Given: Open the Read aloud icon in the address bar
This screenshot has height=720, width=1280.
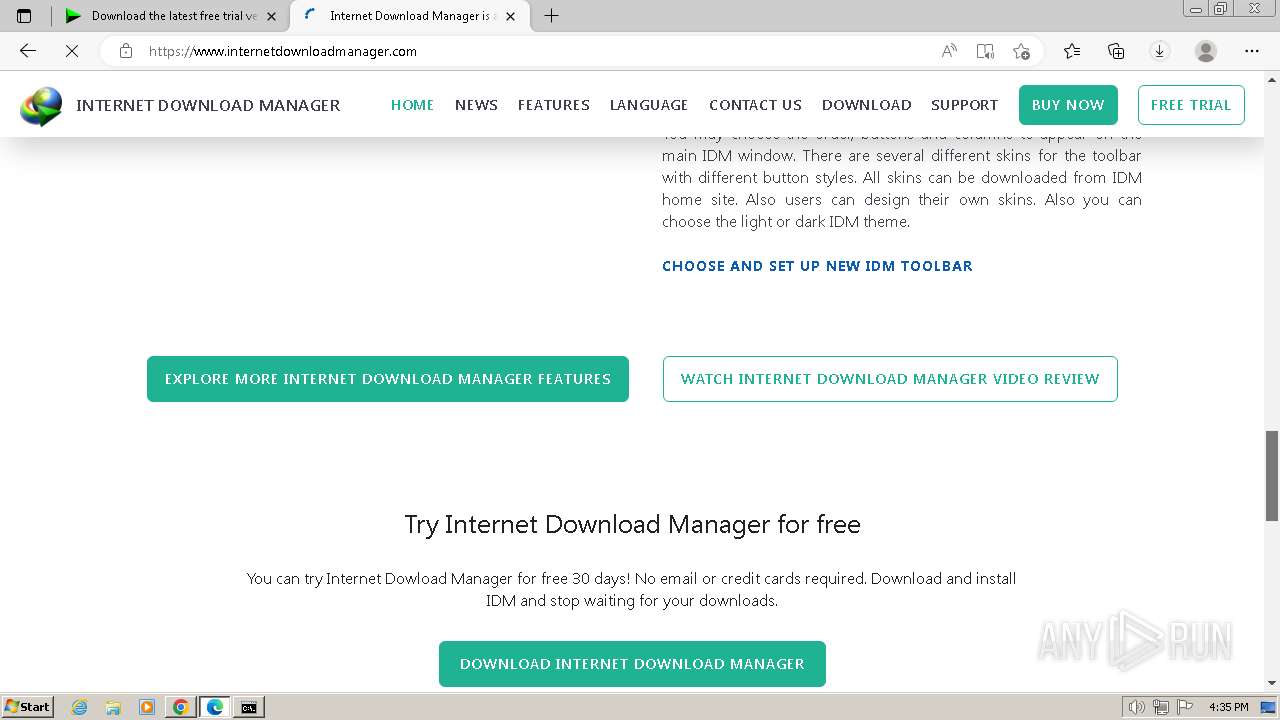Looking at the screenshot, I should click(x=949, y=51).
